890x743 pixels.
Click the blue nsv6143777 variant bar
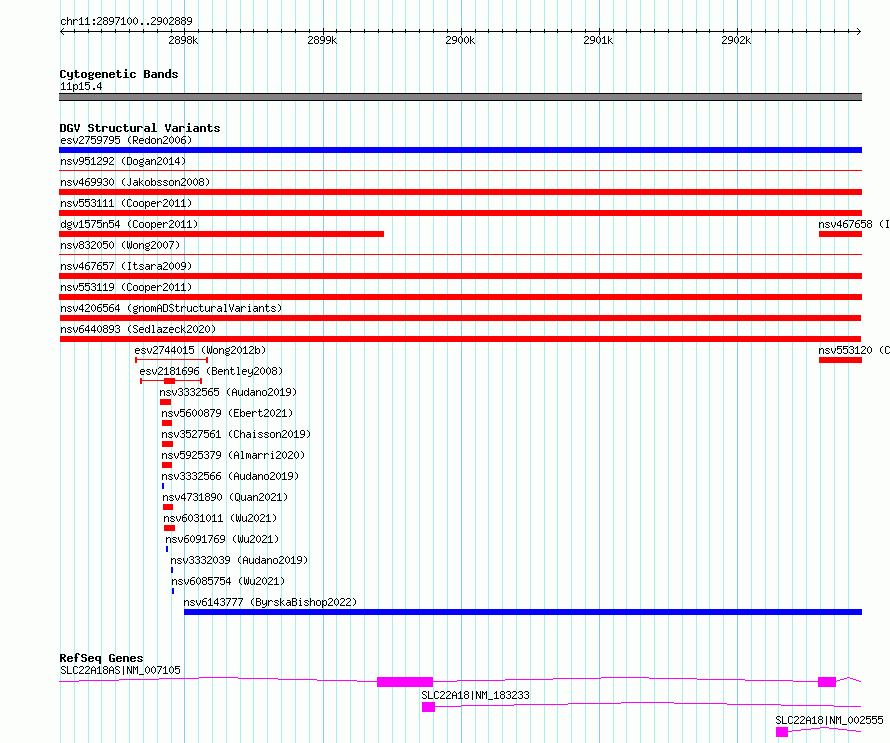point(523,612)
